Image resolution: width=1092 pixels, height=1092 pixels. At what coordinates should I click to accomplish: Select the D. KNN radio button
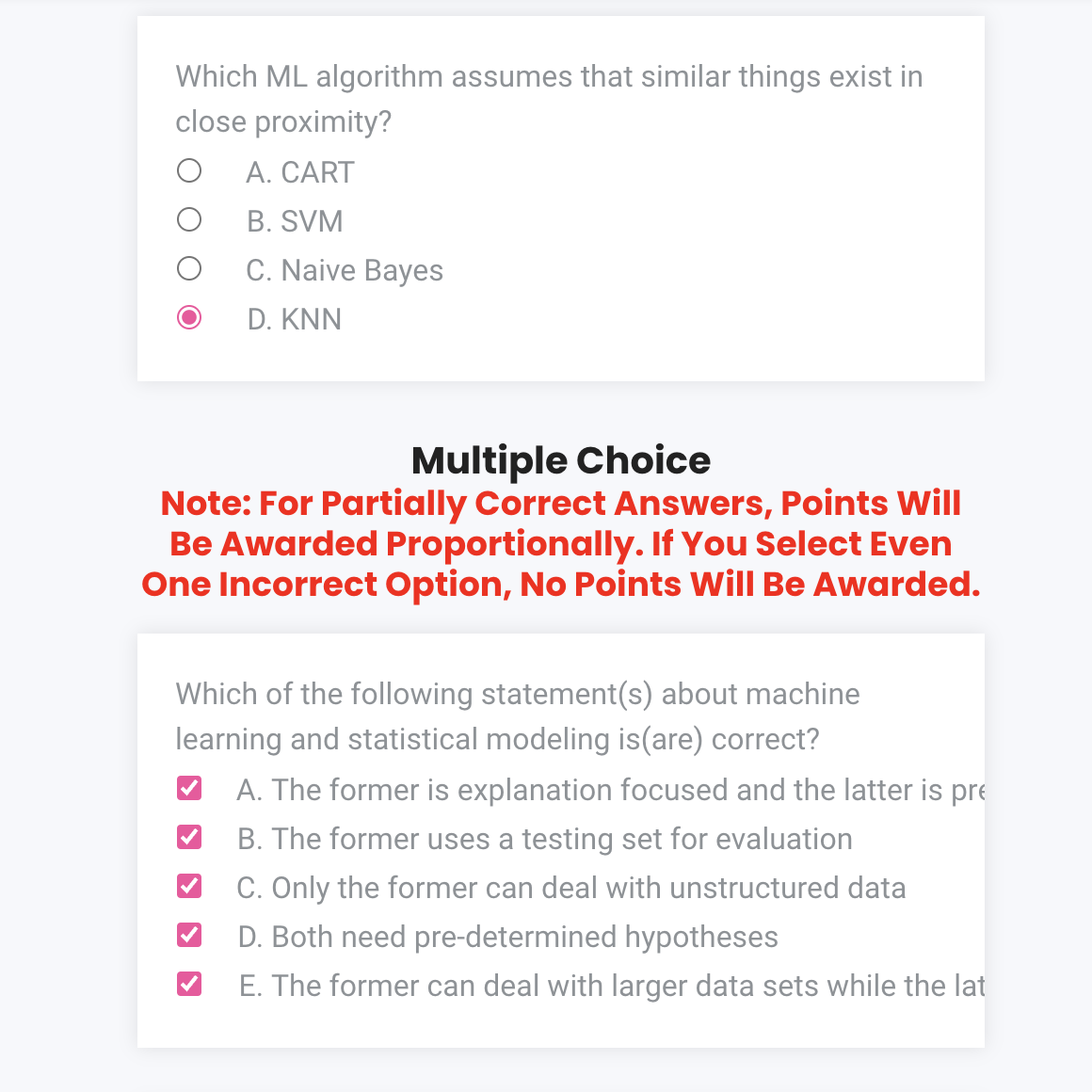[188, 318]
